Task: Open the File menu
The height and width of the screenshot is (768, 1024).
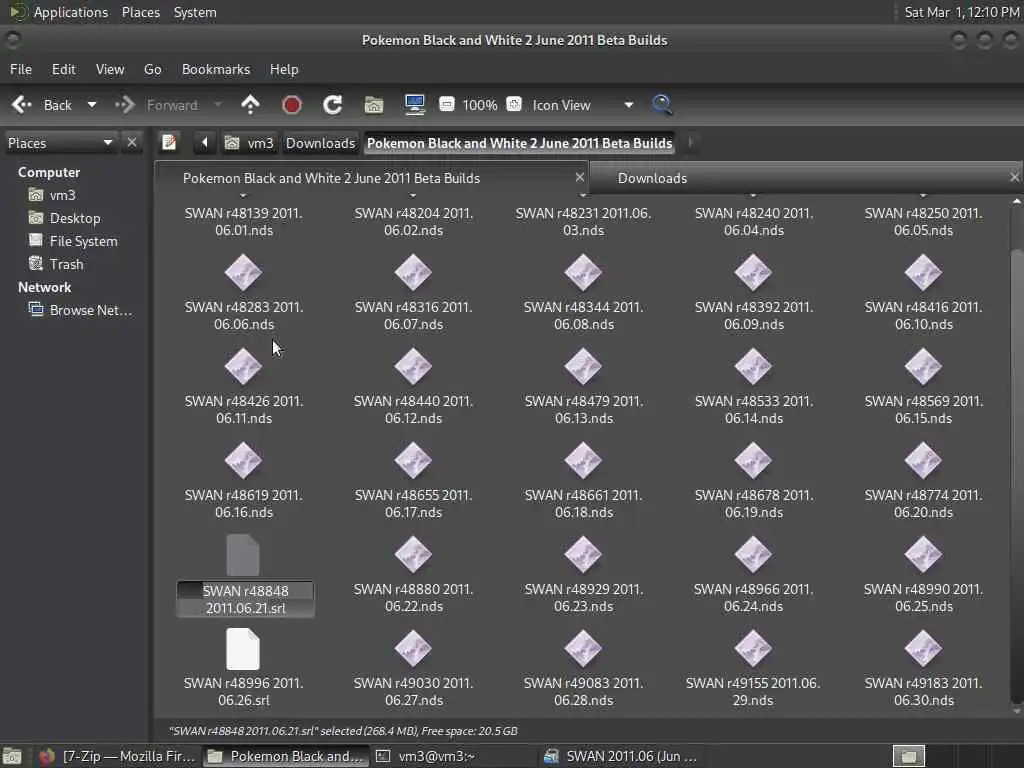Action: pyautogui.click(x=21, y=69)
